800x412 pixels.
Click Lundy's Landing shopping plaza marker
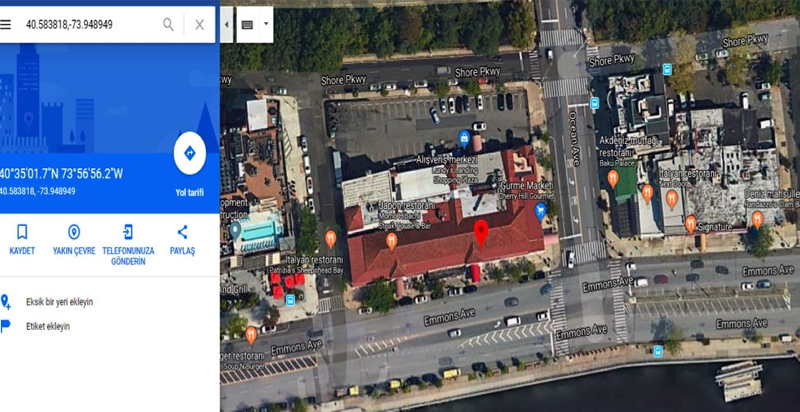(x=464, y=138)
